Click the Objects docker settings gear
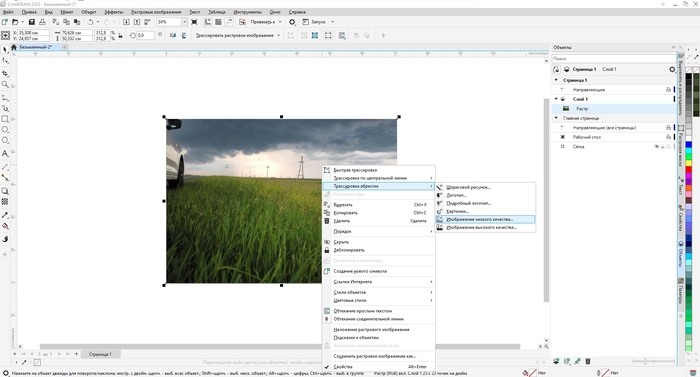This screenshot has height=377, width=700. (672, 69)
